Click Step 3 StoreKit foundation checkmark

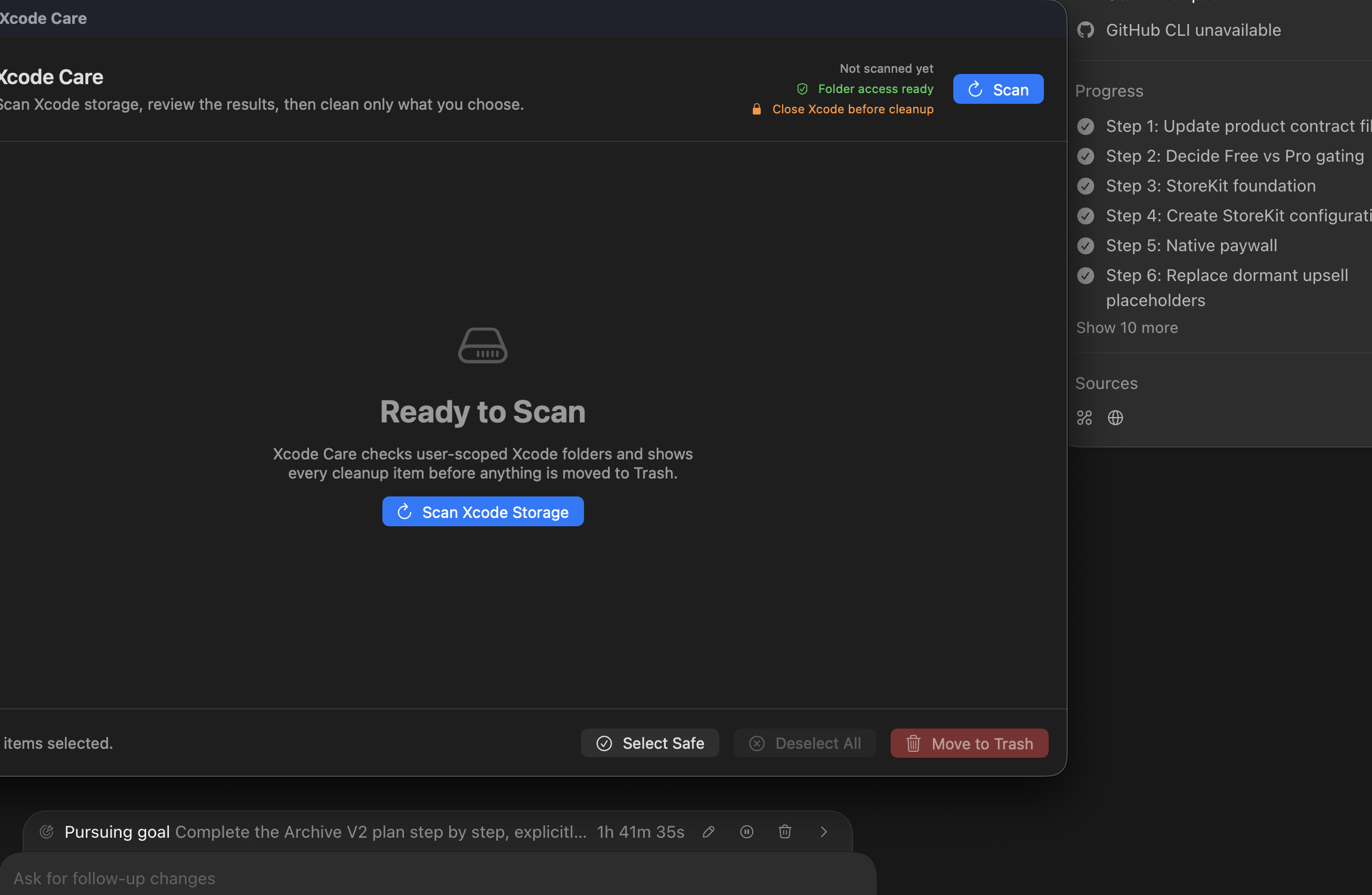(1086, 186)
